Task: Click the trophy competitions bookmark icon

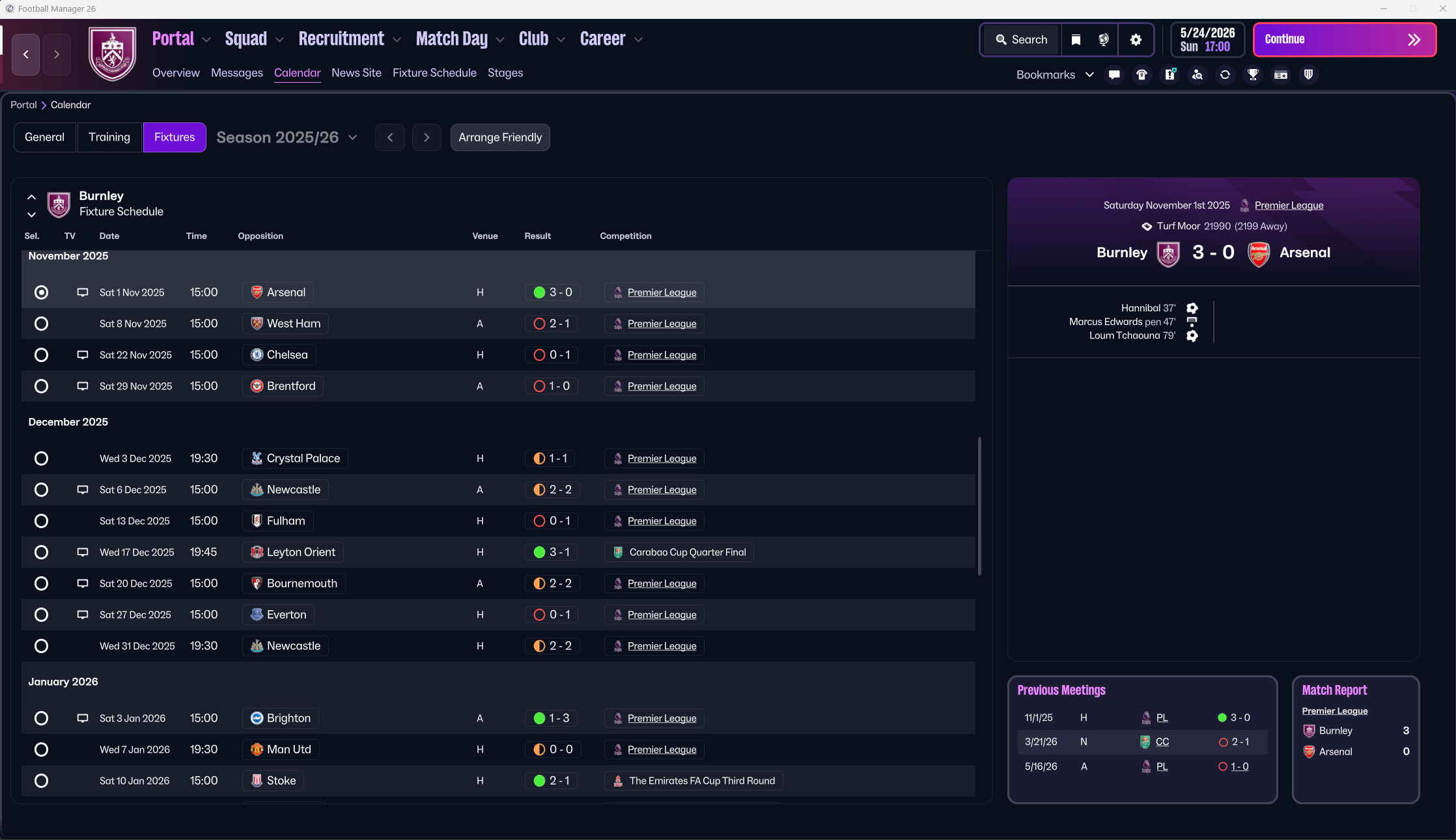Action: pyautogui.click(x=1253, y=75)
